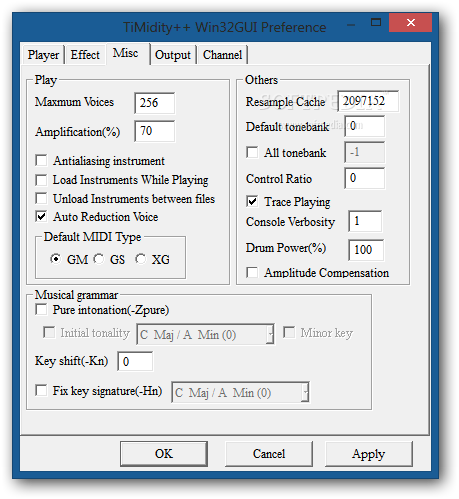Viewport: 459px width, 499px height.
Task: Minimize the Preference window
Action: click(351, 24)
